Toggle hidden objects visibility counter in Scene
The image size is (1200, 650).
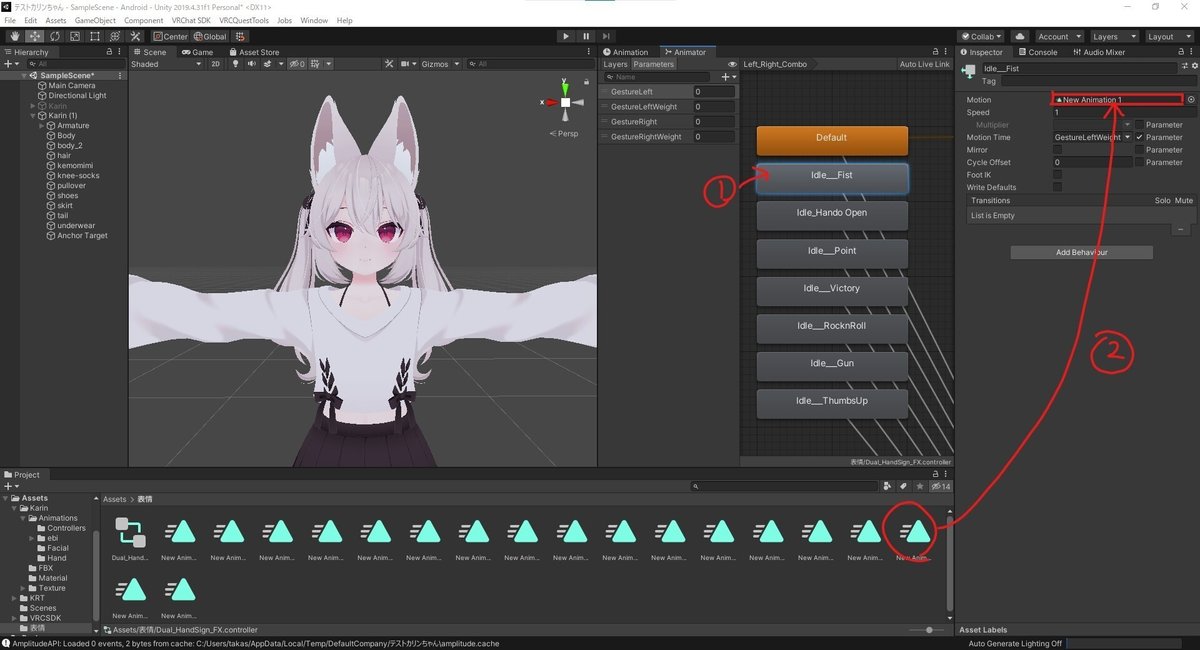(296, 64)
